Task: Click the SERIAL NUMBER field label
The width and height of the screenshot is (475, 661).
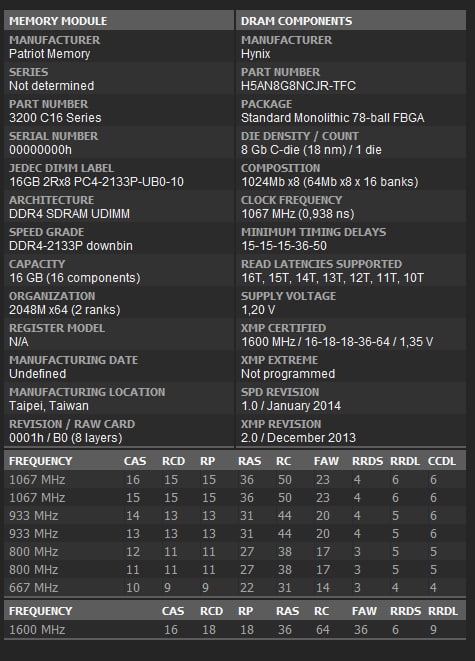Action: (x=54, y=136)
